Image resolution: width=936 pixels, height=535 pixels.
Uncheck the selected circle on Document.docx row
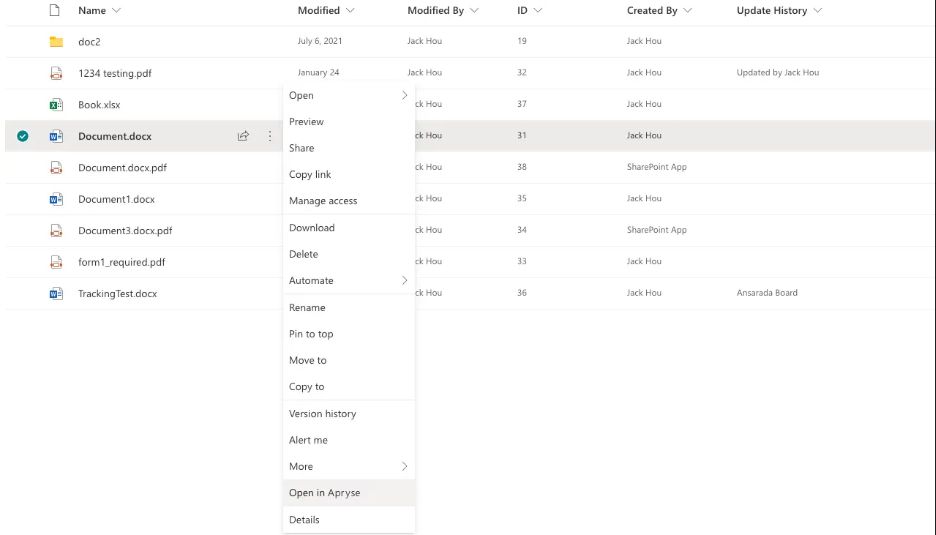point(23,136)
